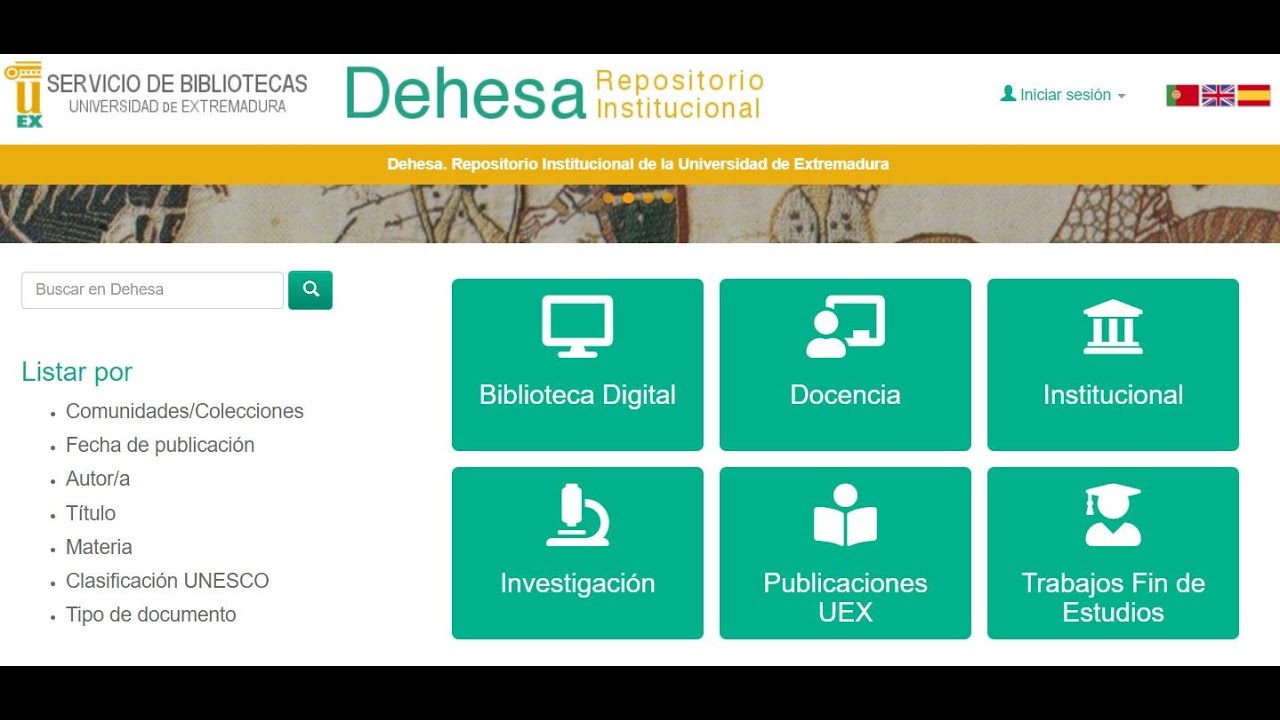The image size is (1280, 720).
Task: Select the first carousel indicator dot
Action: click(608, 198)
